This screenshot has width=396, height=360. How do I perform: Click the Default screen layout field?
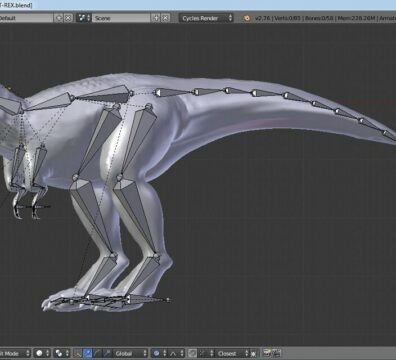pyautogui.click(x=27, y=18)
